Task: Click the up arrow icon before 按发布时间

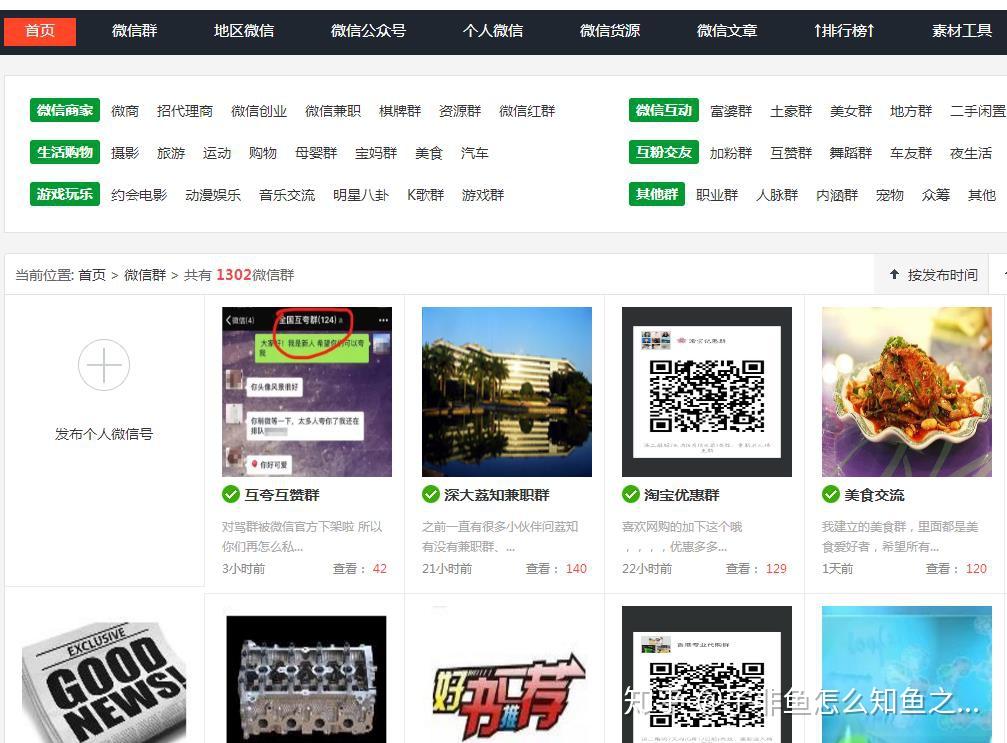Action: point(894,275)
